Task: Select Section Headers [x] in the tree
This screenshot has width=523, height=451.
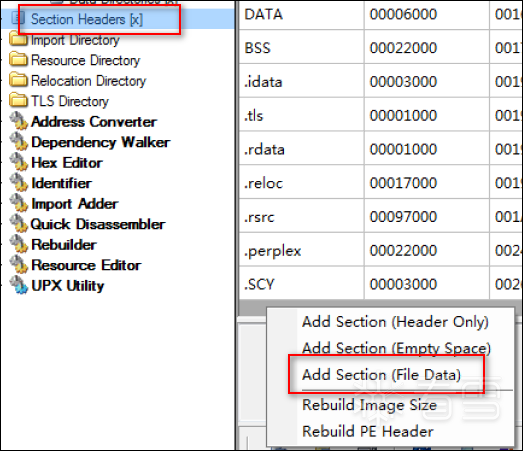Action: pos(87,19)
